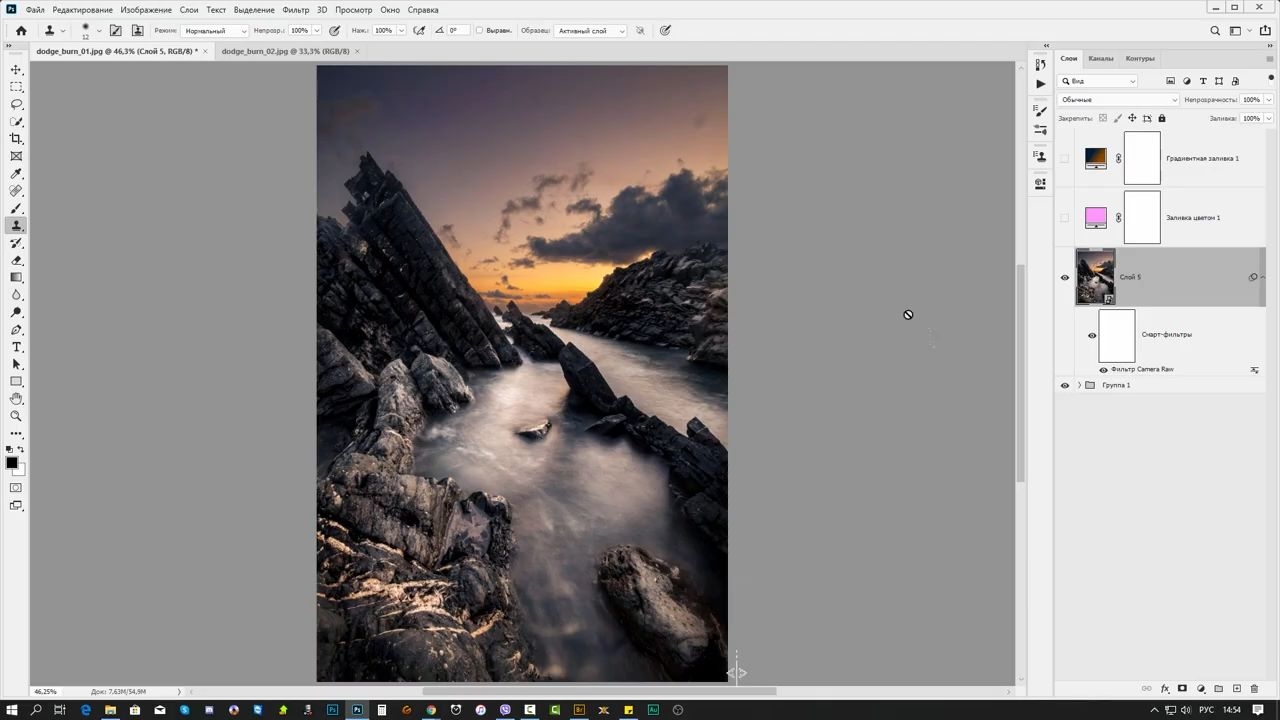
Task: Expand the Группа 1 layer group
Action: pyautogui.click(x=1079, y=385)
